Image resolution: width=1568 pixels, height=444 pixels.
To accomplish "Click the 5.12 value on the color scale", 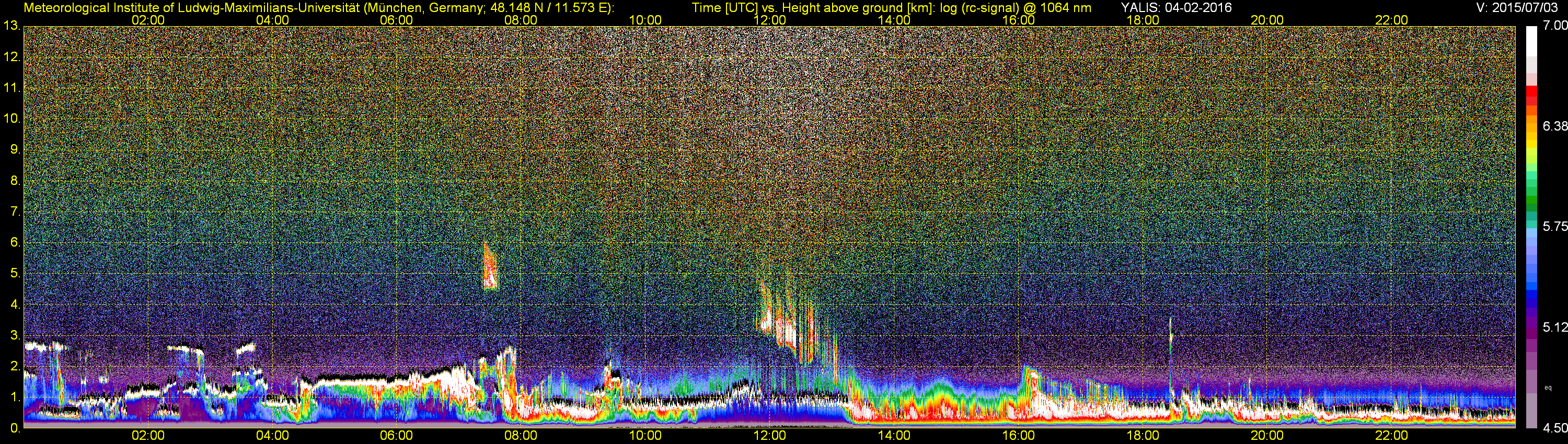I will (x=1554, y=327).
